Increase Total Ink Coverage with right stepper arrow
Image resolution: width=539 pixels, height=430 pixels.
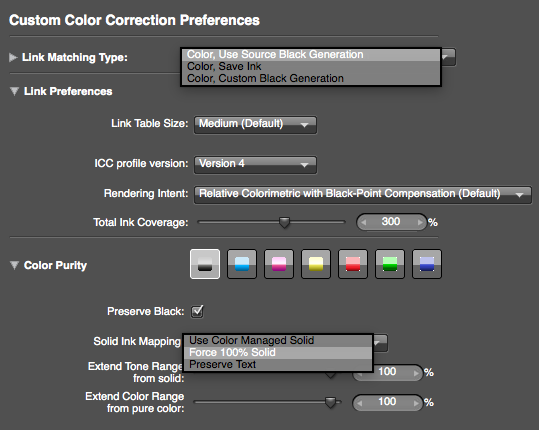(420, 222)
